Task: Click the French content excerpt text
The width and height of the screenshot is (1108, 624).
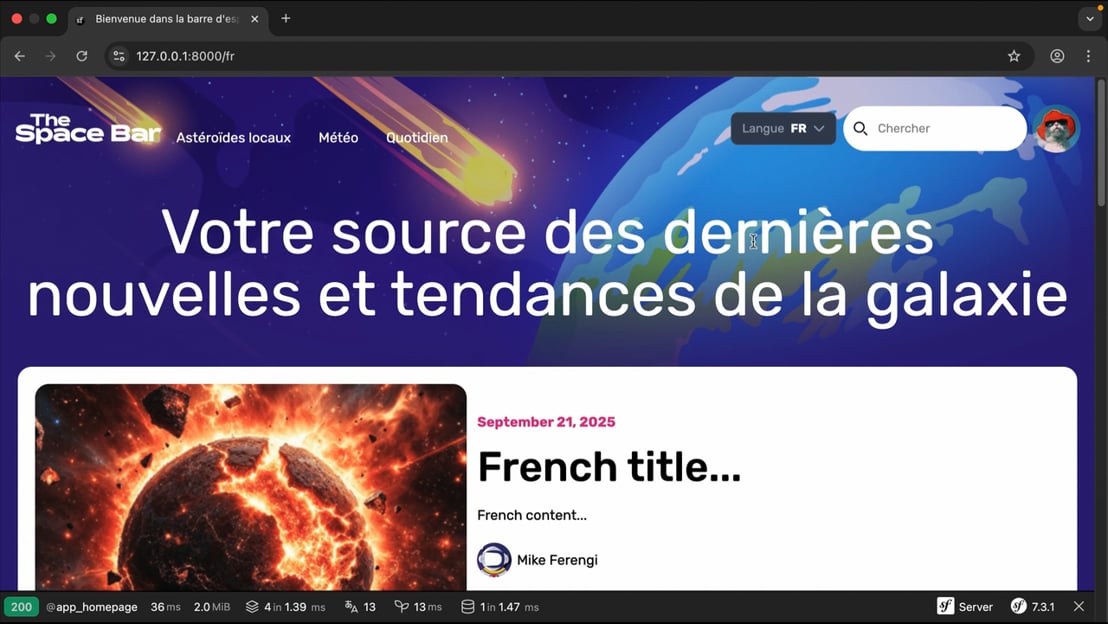Action: [532, 515]
